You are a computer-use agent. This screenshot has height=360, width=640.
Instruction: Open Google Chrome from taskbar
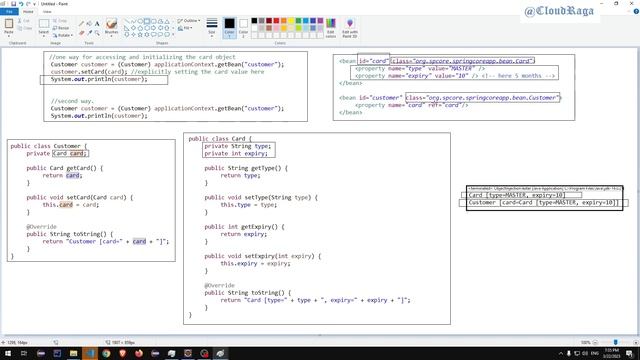(x=106, y=353)
